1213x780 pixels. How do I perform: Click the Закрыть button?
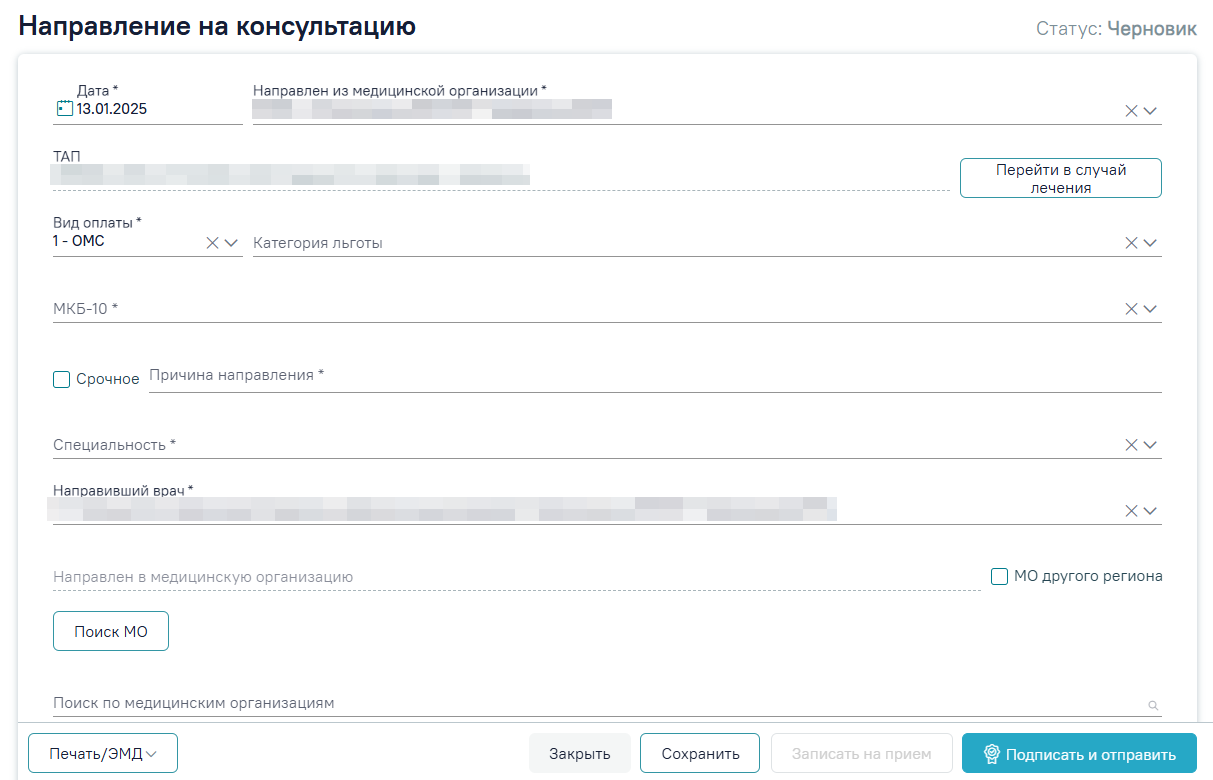[580, 754]
